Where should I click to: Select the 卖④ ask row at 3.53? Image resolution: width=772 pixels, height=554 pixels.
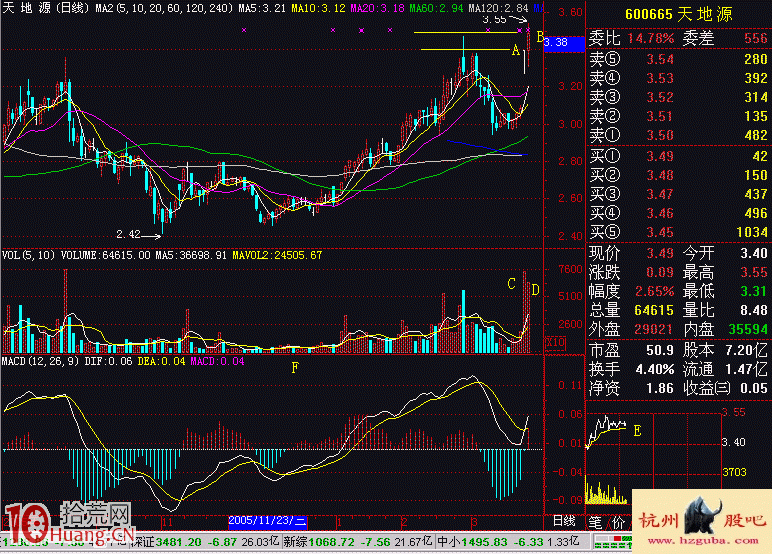pos(678,78)
